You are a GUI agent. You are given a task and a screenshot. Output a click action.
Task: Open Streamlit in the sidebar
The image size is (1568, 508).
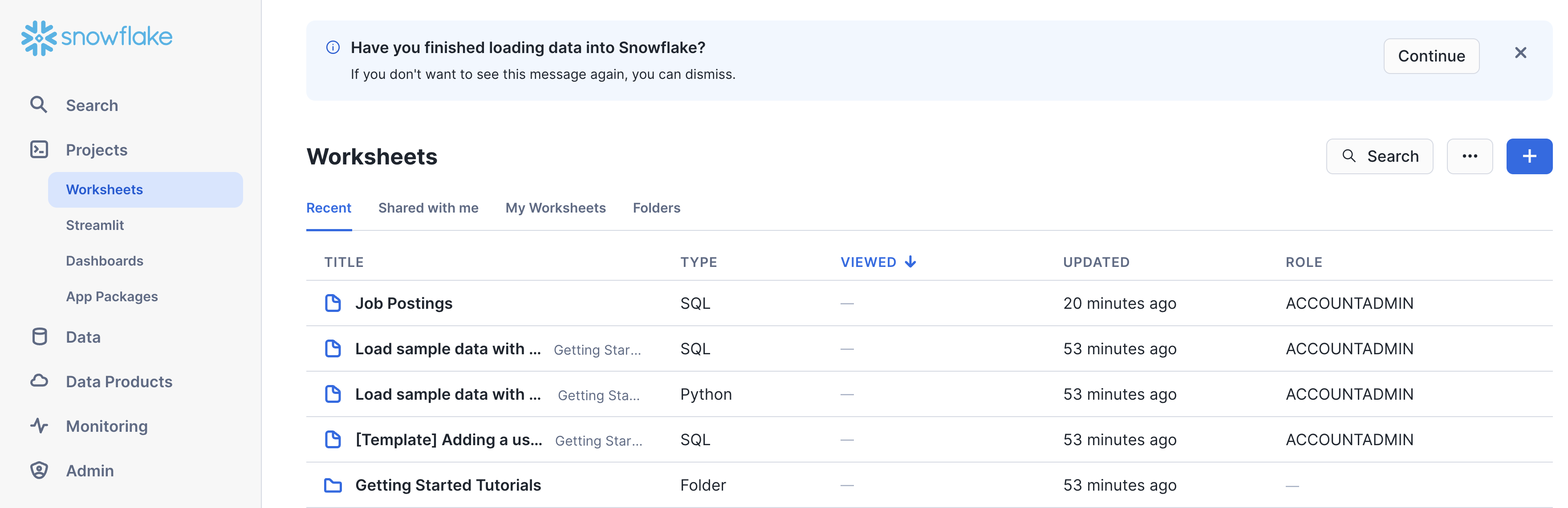tap(95, 225)
